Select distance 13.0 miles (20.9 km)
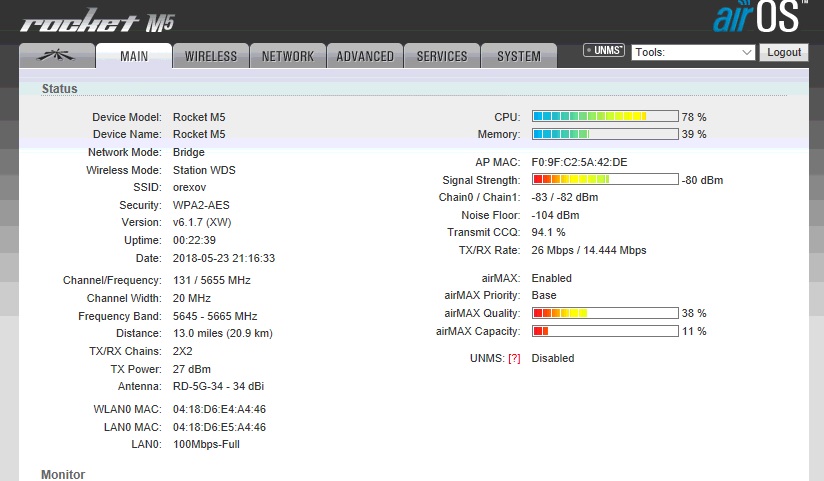The image size is (824, 481). coord(223,333)
